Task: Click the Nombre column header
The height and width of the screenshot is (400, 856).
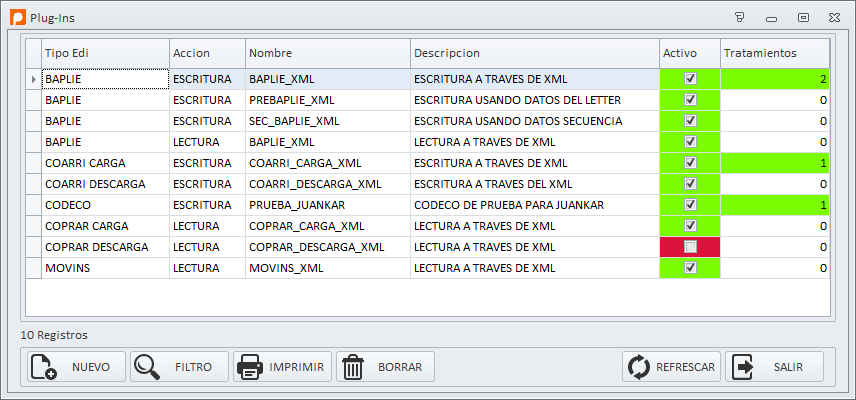Action: point(328,53)
